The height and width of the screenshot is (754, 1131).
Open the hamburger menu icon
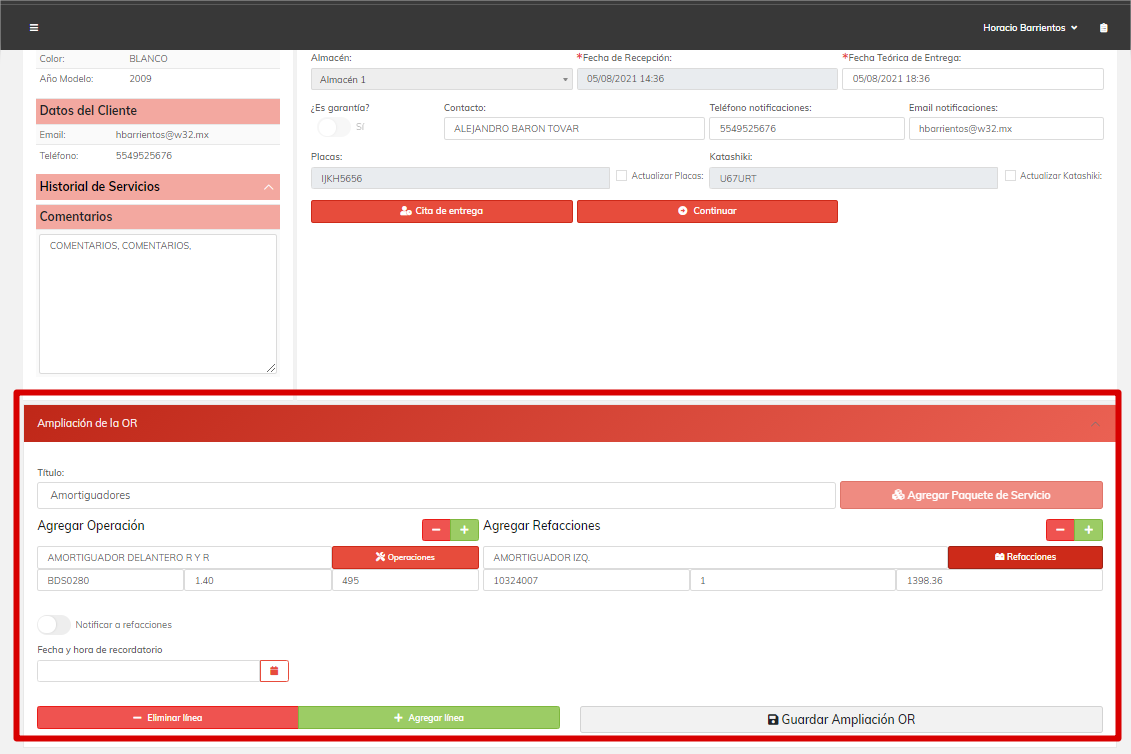34,28
